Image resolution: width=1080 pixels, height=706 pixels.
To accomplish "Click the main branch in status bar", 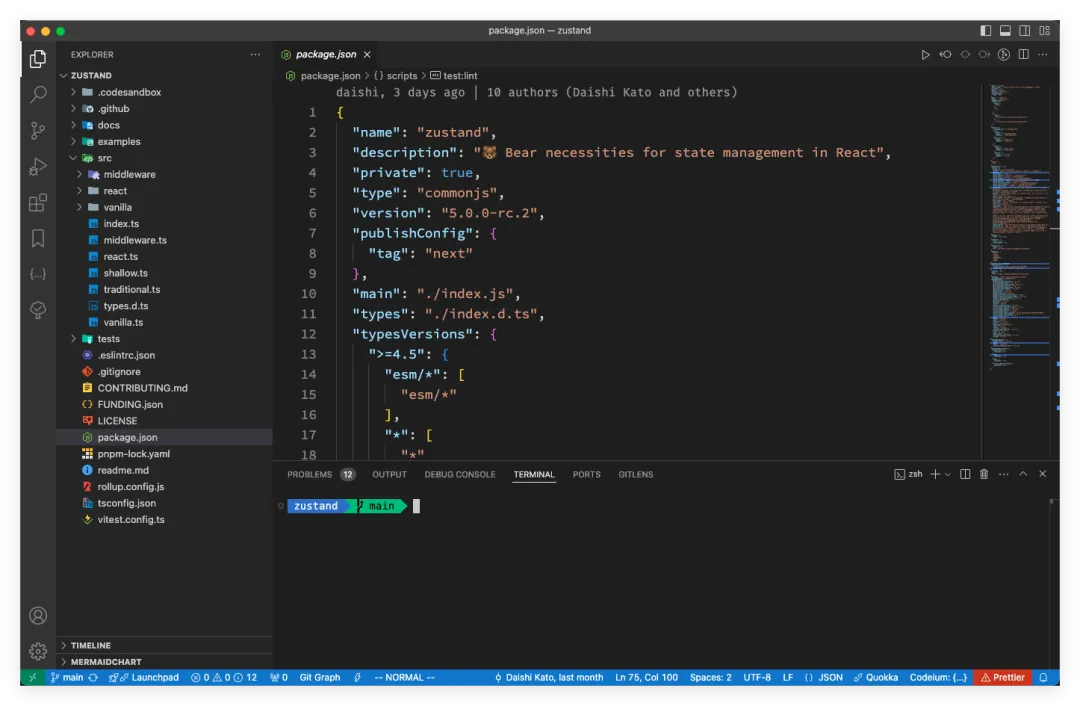I will [x=67, y=678].
